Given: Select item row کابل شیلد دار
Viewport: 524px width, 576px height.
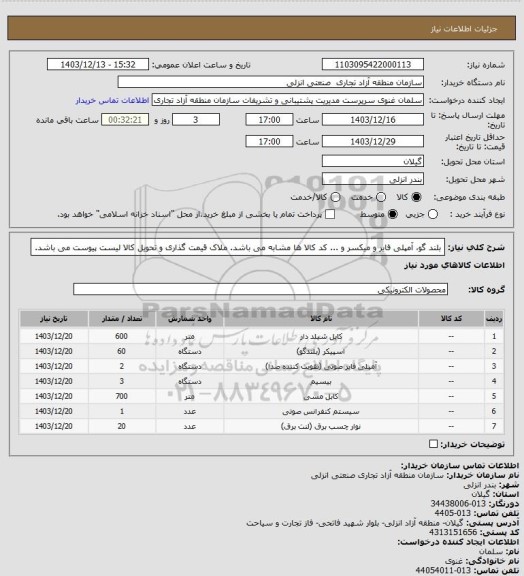Looking at the screenshot, I should (262, 336).
